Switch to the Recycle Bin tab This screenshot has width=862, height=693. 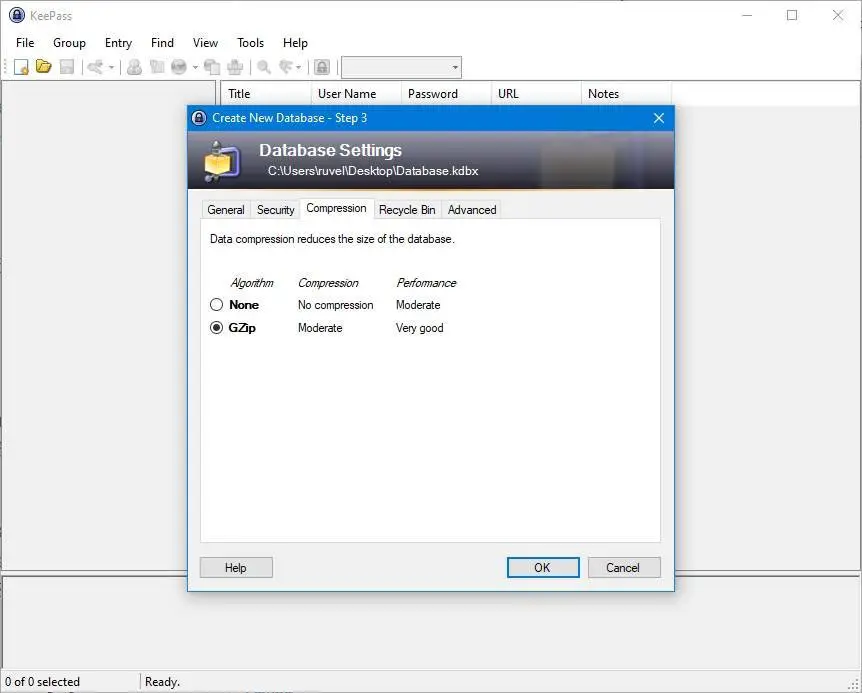point(407,210)
